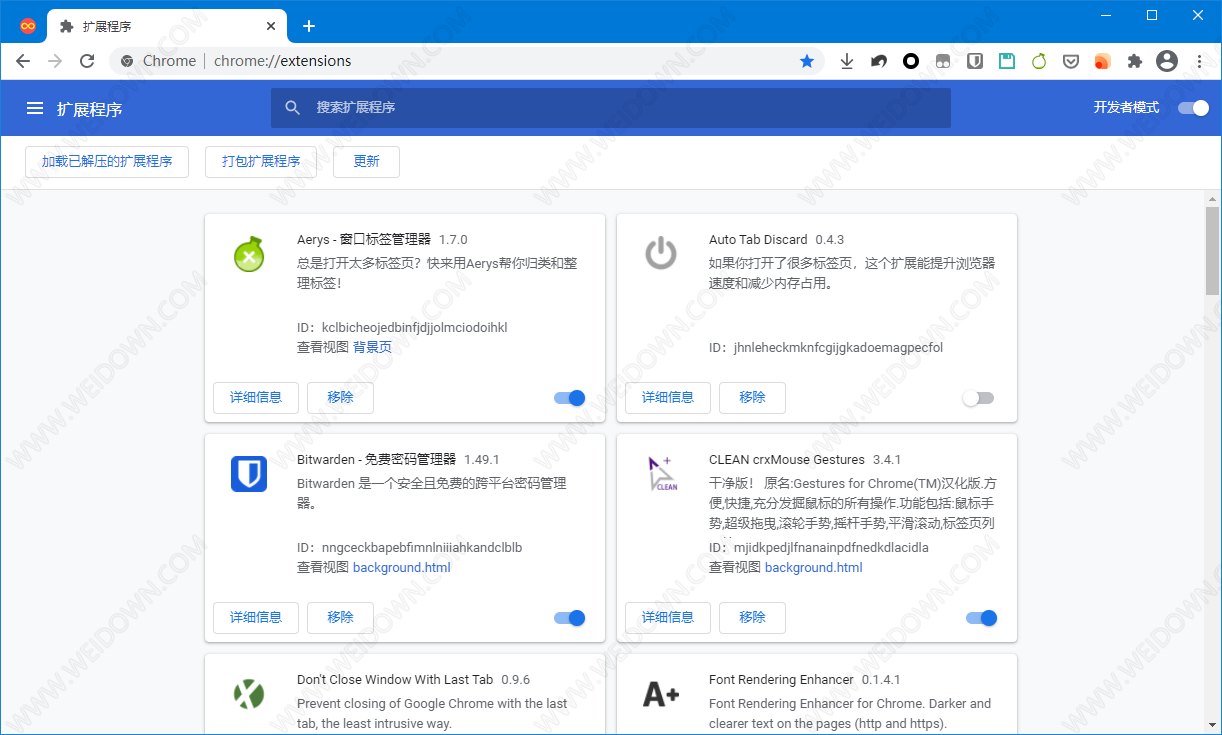
Task: Click the vertical page scrollbar
Action: 1212,400
